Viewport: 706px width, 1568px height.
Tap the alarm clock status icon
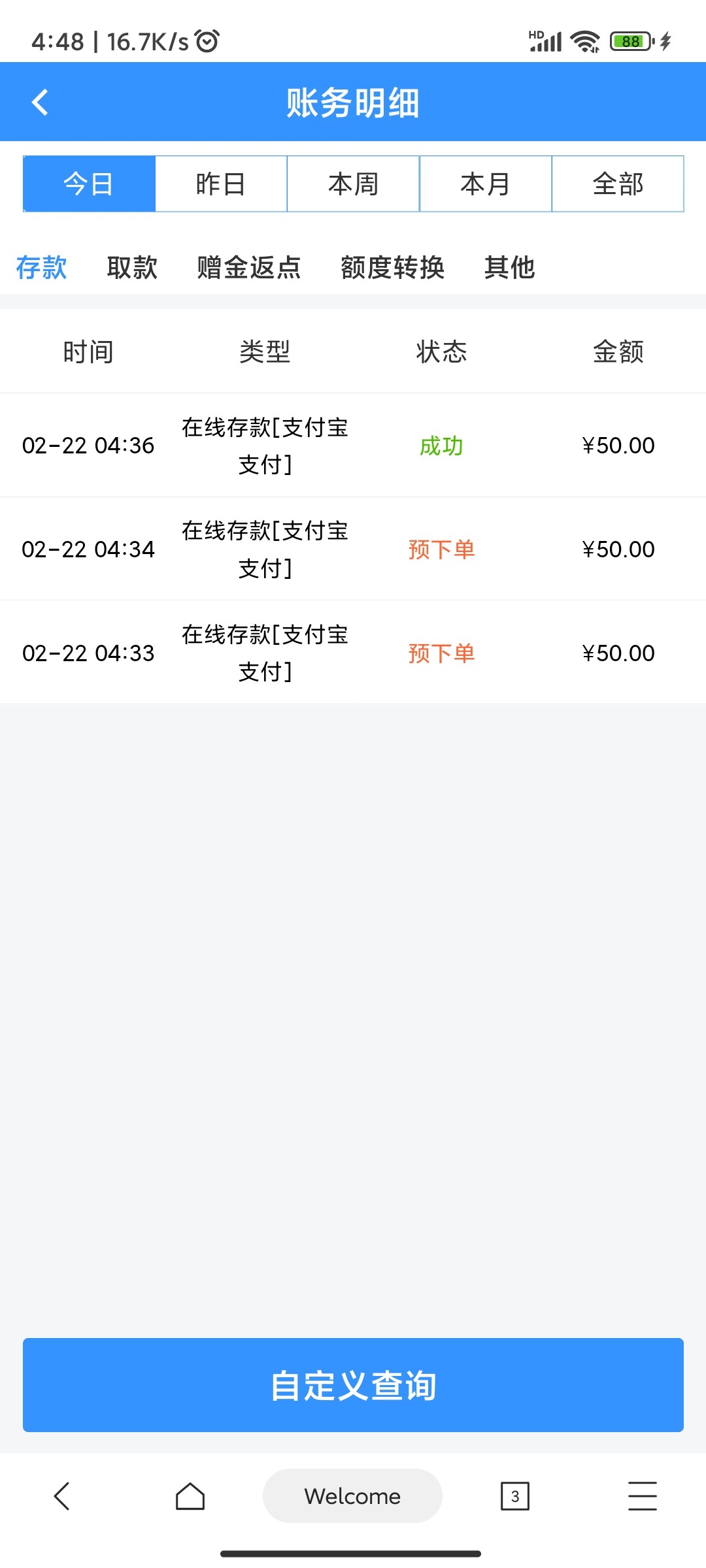pos(208,41)
